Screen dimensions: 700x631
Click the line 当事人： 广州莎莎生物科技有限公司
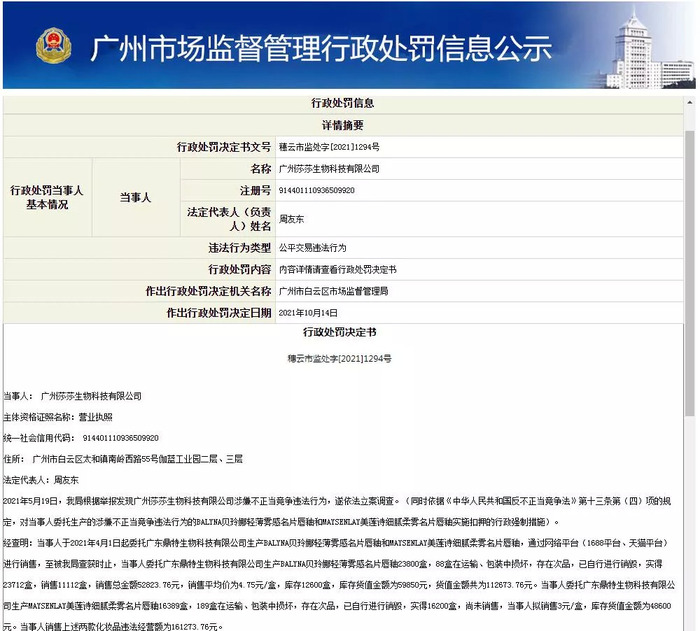click(72, 396)
